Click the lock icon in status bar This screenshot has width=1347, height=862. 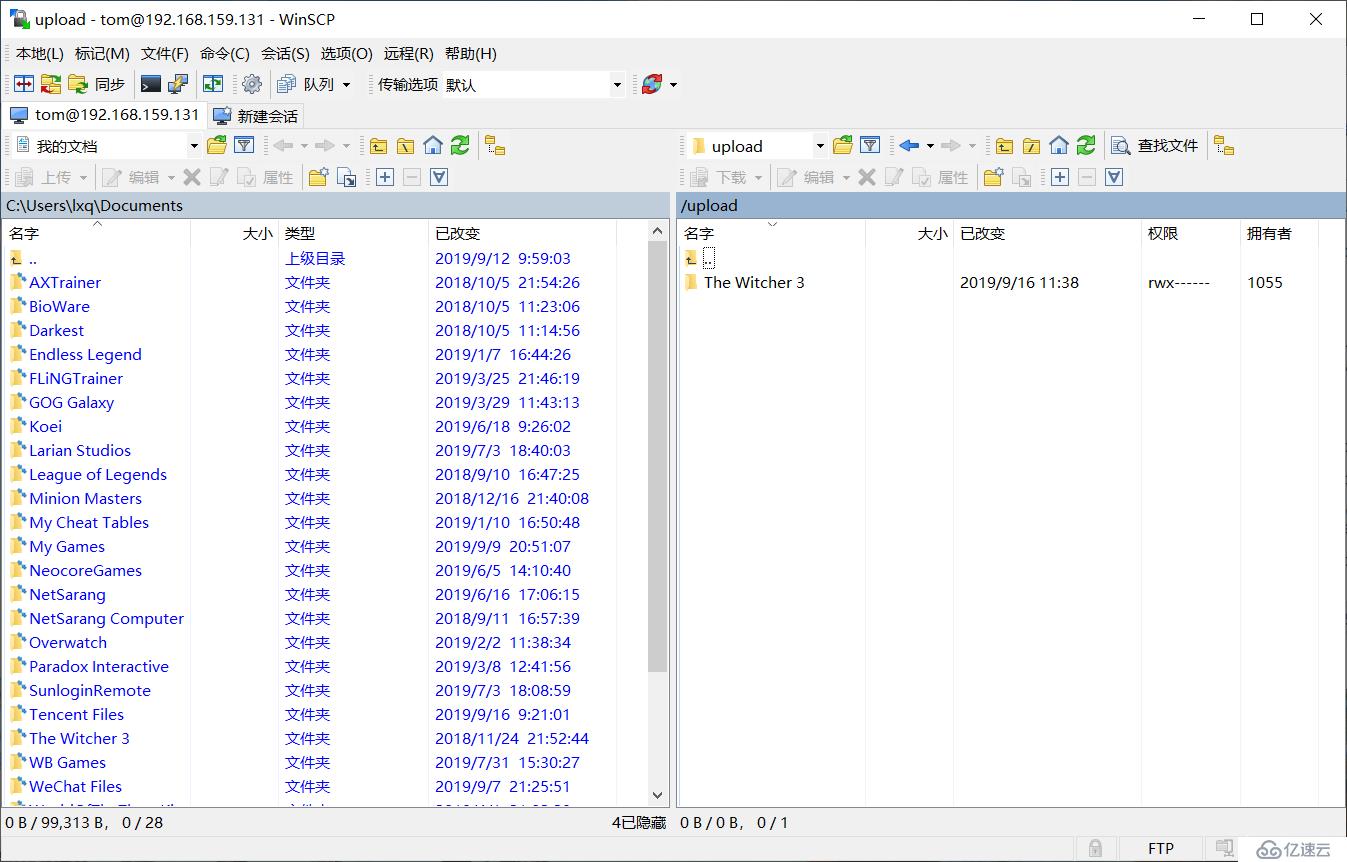(1096, 848)
